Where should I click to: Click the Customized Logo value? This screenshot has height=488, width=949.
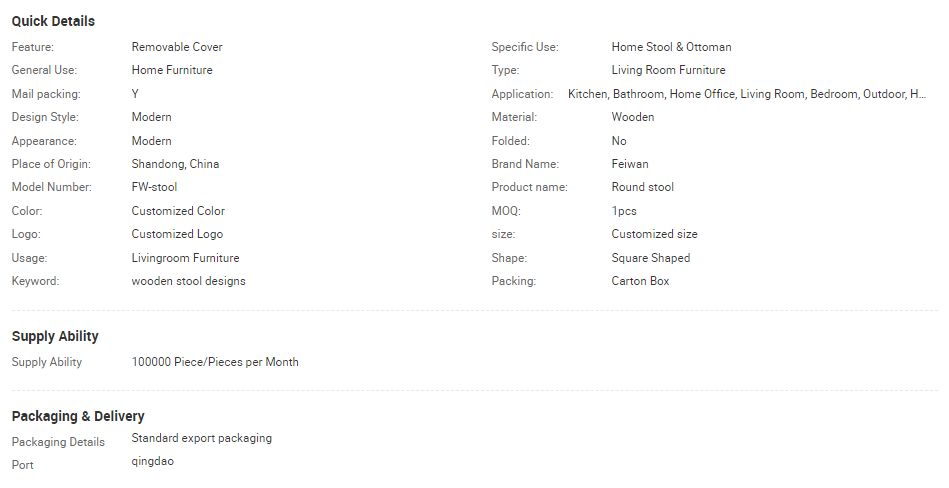coord(177,234)
